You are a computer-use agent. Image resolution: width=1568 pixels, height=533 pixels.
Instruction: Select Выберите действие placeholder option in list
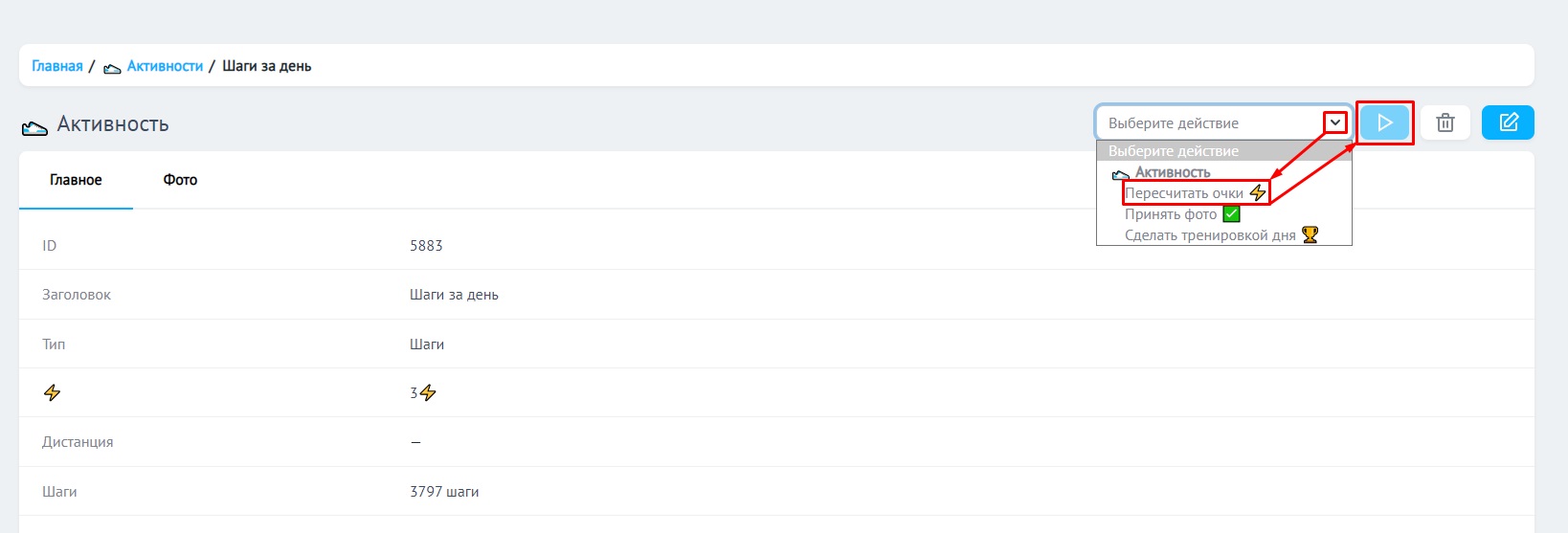[1174, 151]
